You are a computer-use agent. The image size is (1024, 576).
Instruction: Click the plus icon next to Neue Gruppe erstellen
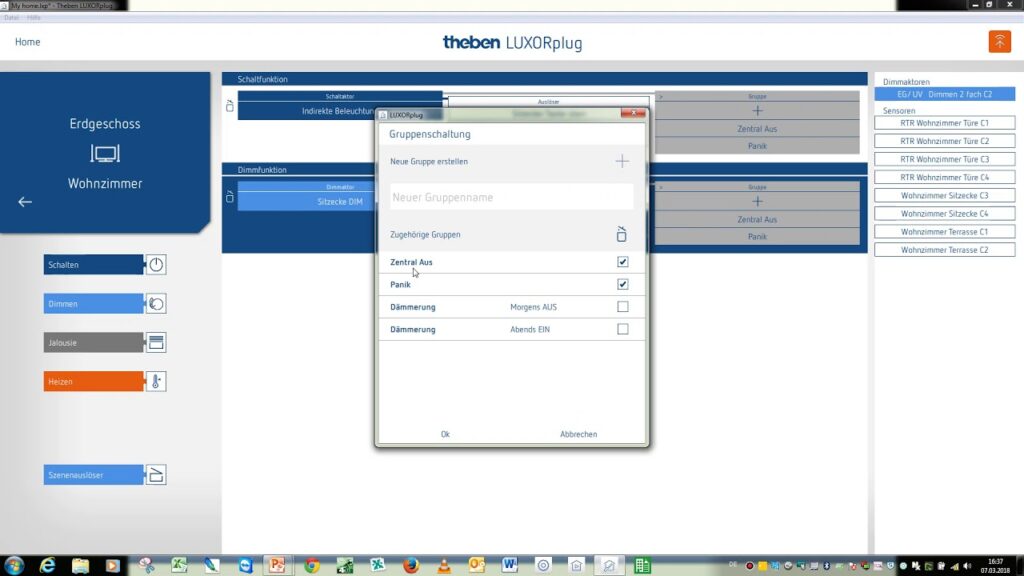pyautogui.click(x=622, y=161)
